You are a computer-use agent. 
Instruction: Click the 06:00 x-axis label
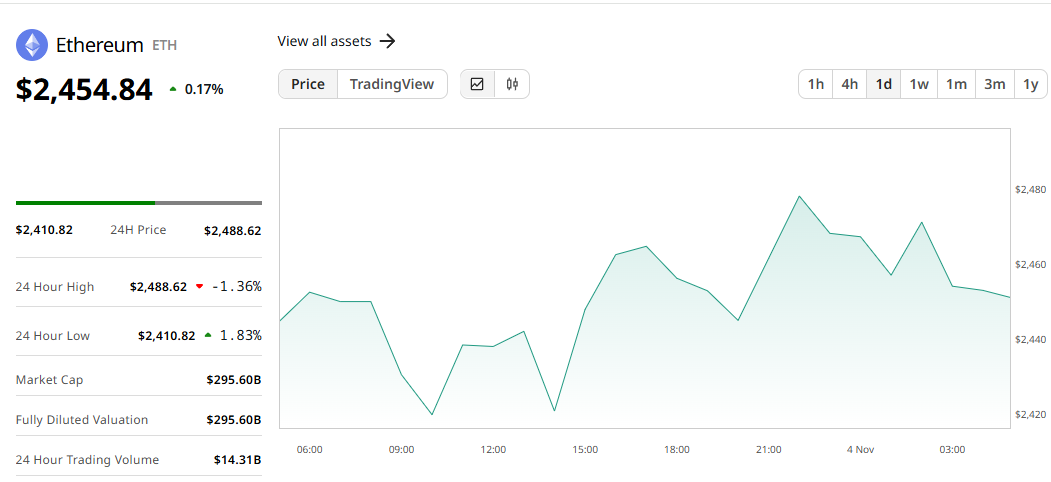[310, 449]
